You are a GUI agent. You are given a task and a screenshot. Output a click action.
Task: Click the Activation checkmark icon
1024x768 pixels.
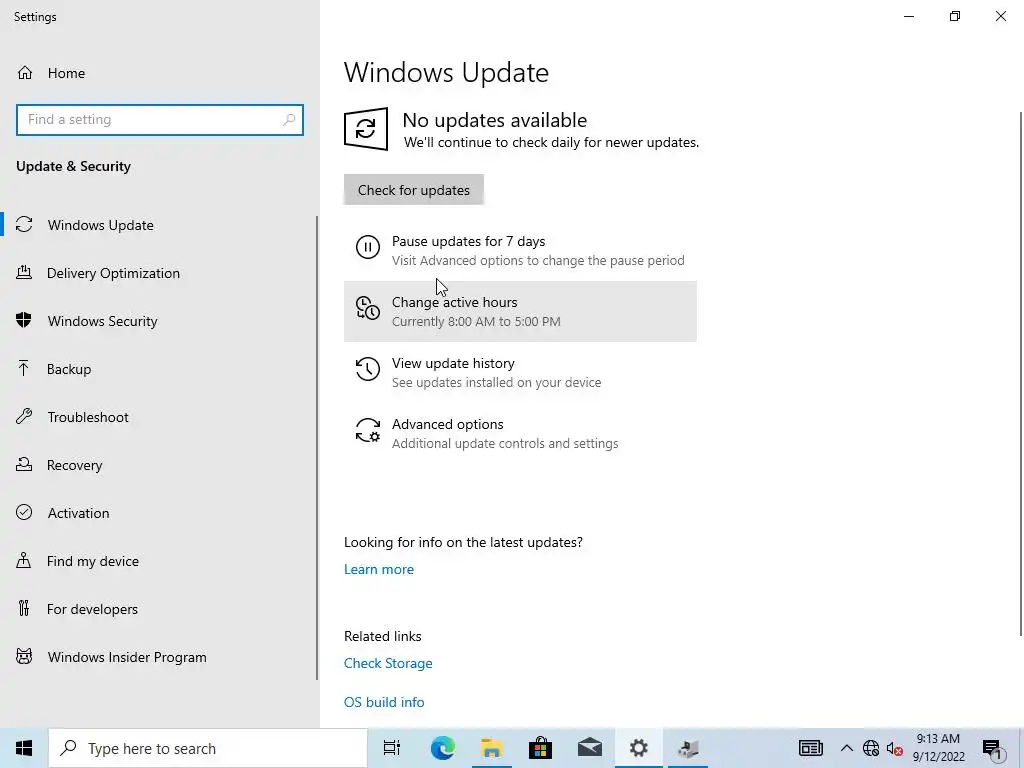coord(24,513)
